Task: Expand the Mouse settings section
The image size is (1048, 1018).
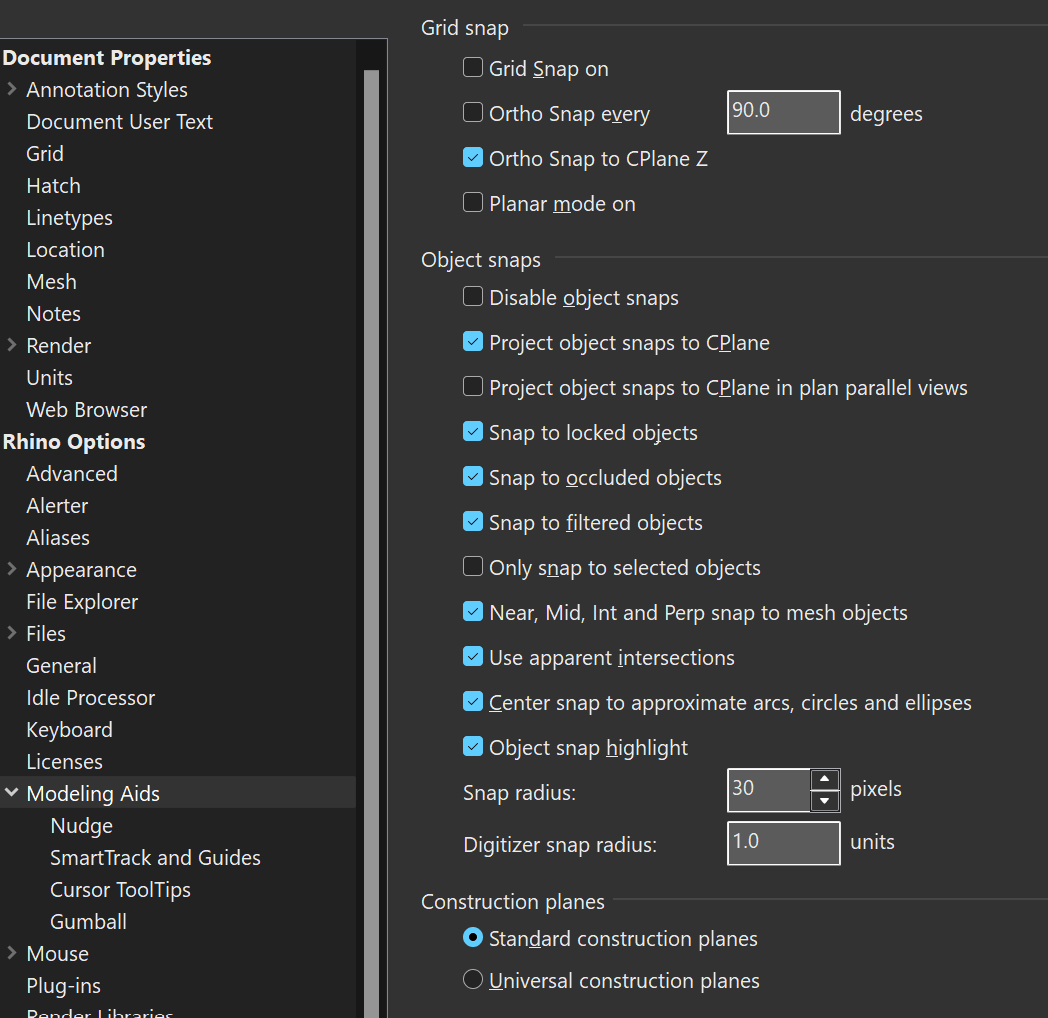Action: (10, 953)
